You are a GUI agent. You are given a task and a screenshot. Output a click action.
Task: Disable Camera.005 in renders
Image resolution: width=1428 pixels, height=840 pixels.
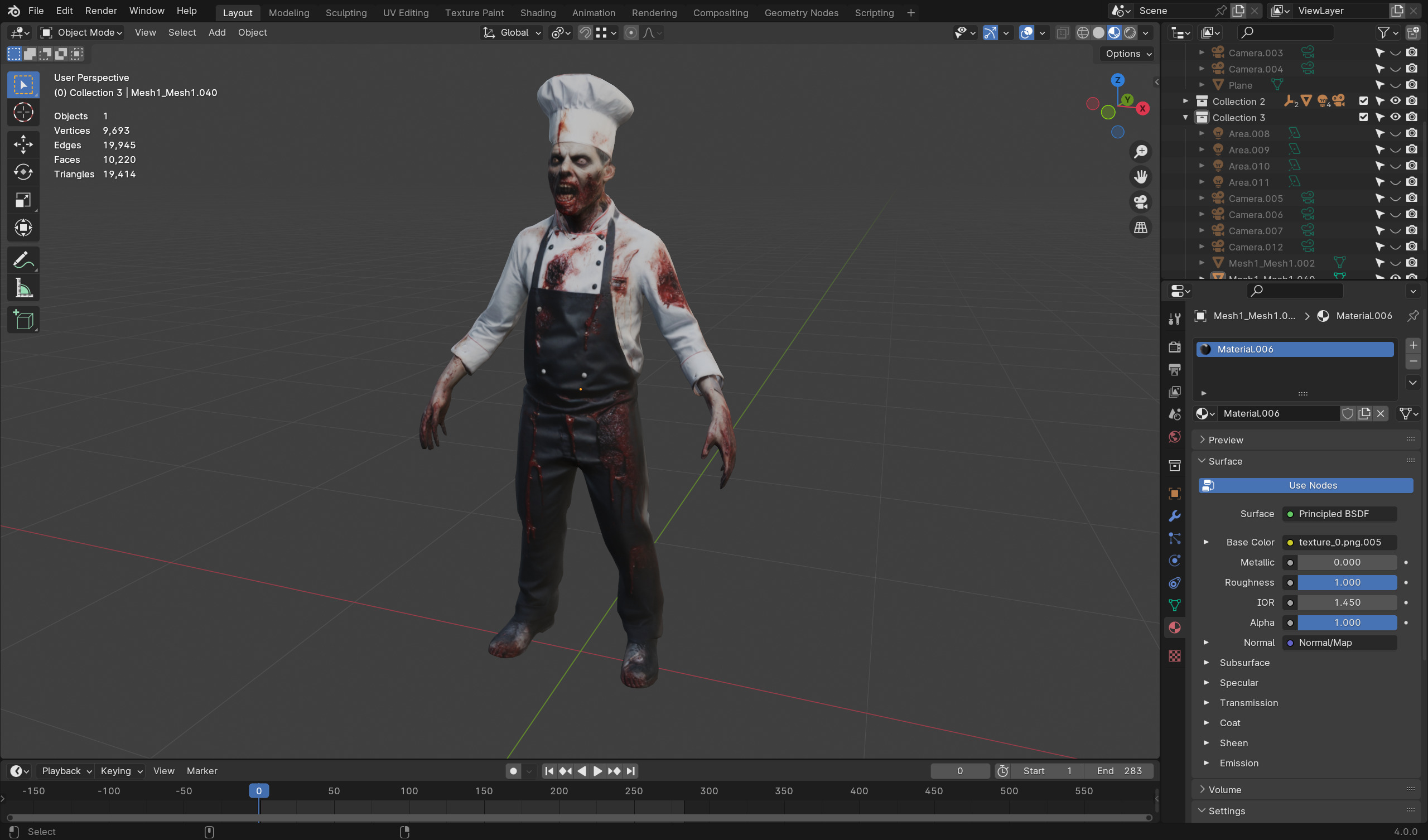tap(1412, 199)
